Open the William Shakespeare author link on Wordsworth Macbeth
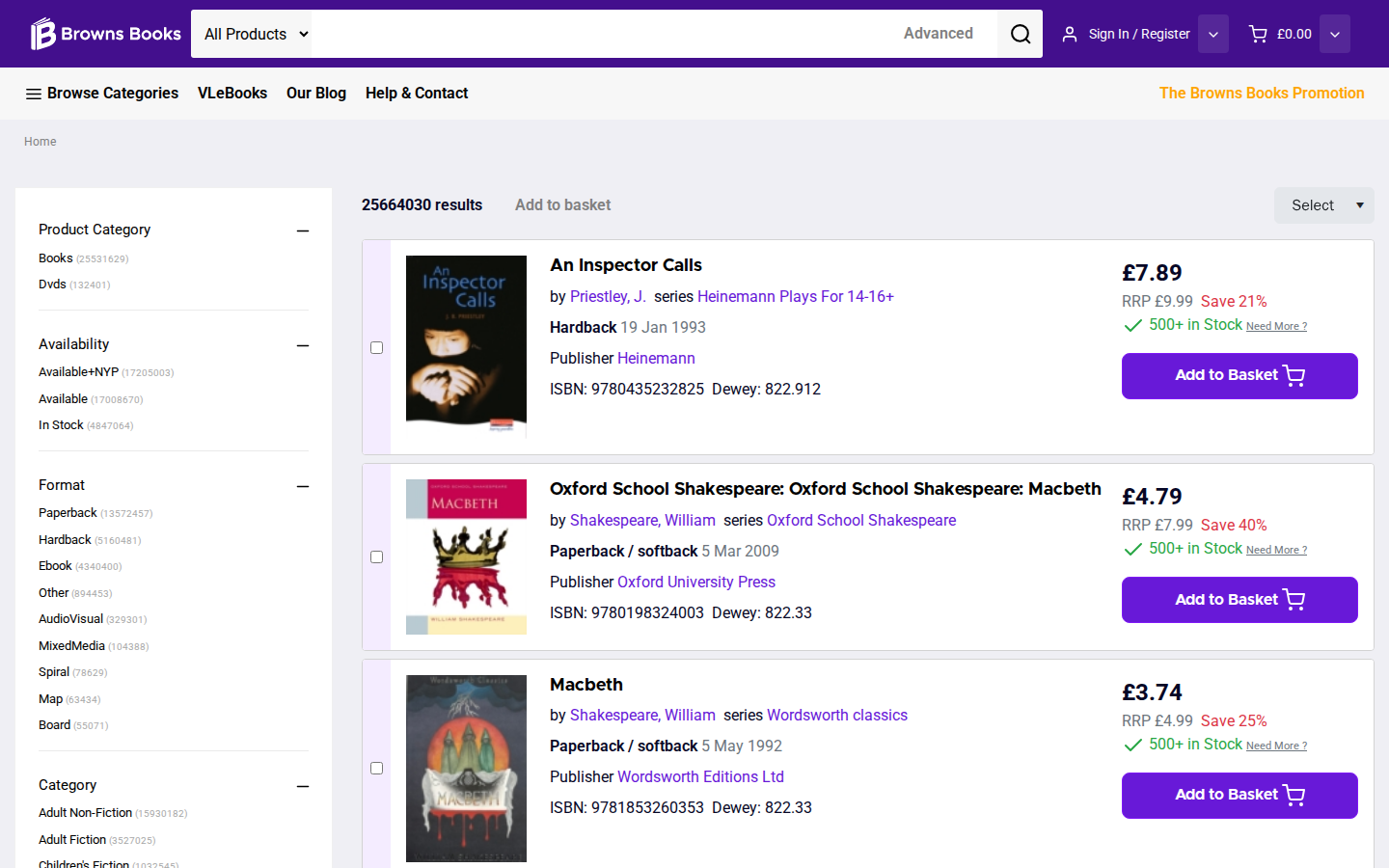The width and height of the screenshot is (1389, 868). coord(642,715)
